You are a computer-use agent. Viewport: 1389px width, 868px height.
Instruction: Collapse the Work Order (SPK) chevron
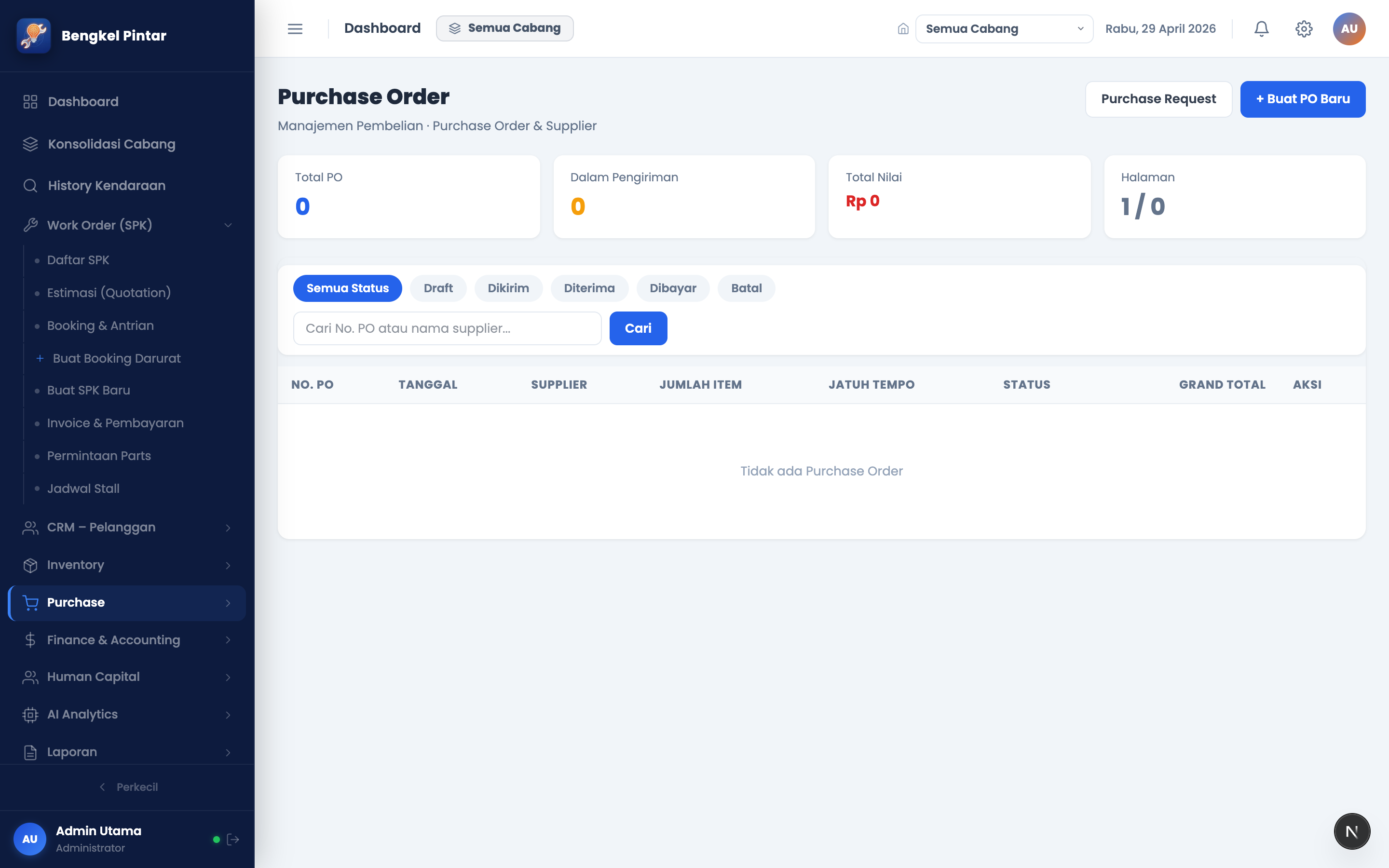(x=228, y=225)
